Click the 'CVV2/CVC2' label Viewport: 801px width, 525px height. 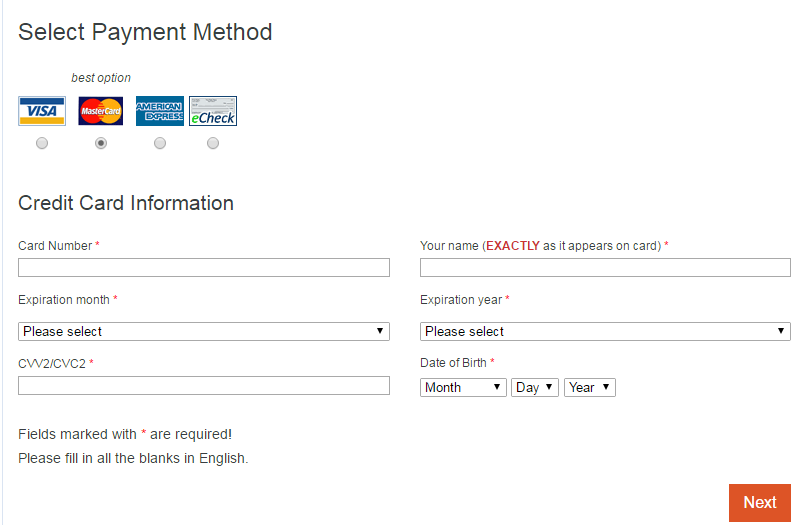pos(52,364)
